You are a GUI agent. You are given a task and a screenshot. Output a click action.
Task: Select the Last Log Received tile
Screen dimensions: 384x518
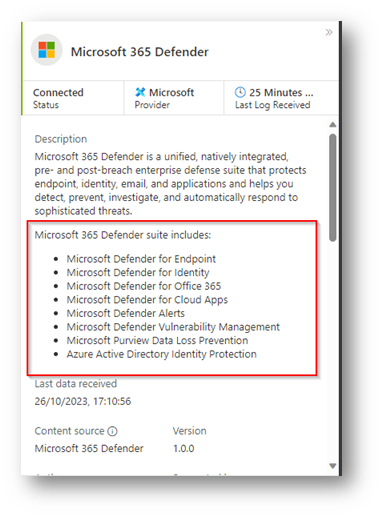[281, 98]
